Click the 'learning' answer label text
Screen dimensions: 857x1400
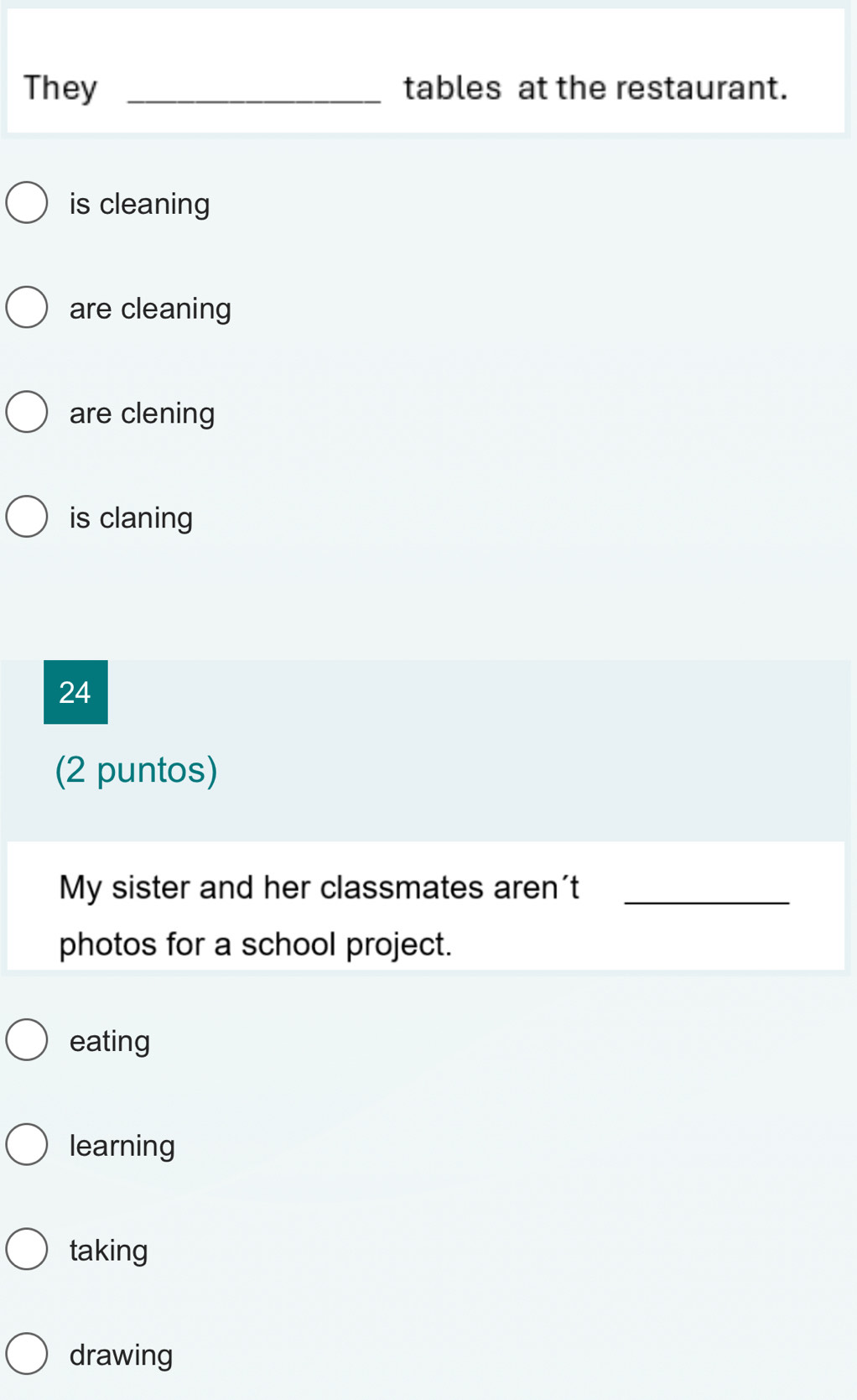[122, 1146]
